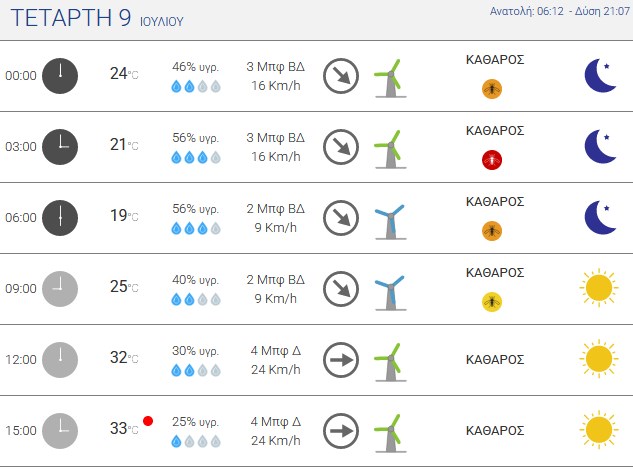
Task: Click ΚΑΘΑΡΟΣ label in the 12:00 row
Action: [x=495, y=359]
